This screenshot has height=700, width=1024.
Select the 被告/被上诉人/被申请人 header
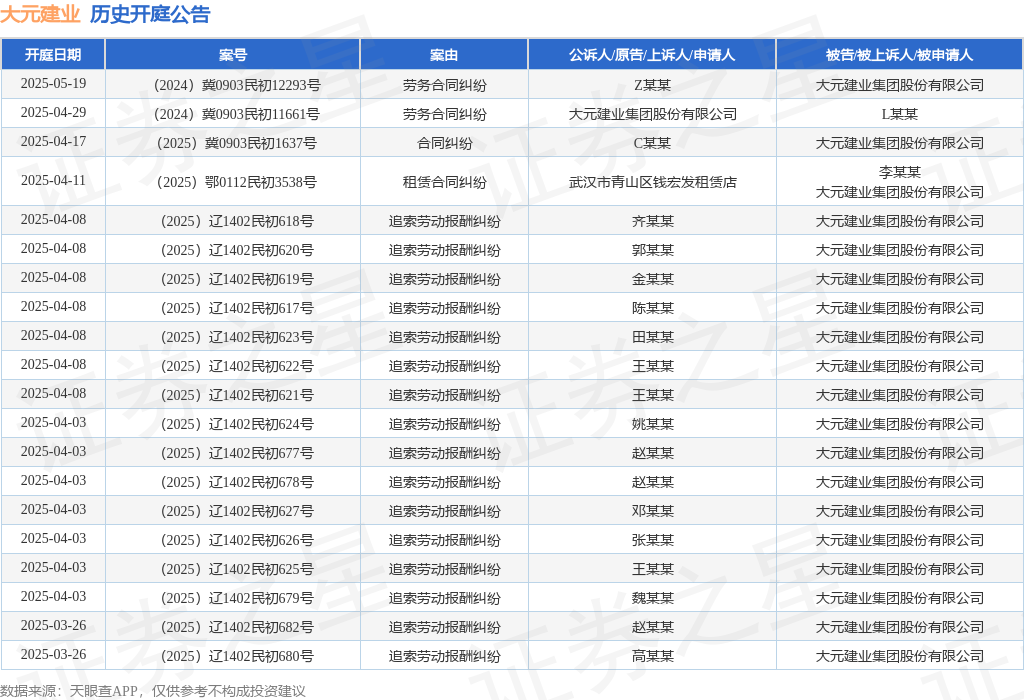point(899,55)
